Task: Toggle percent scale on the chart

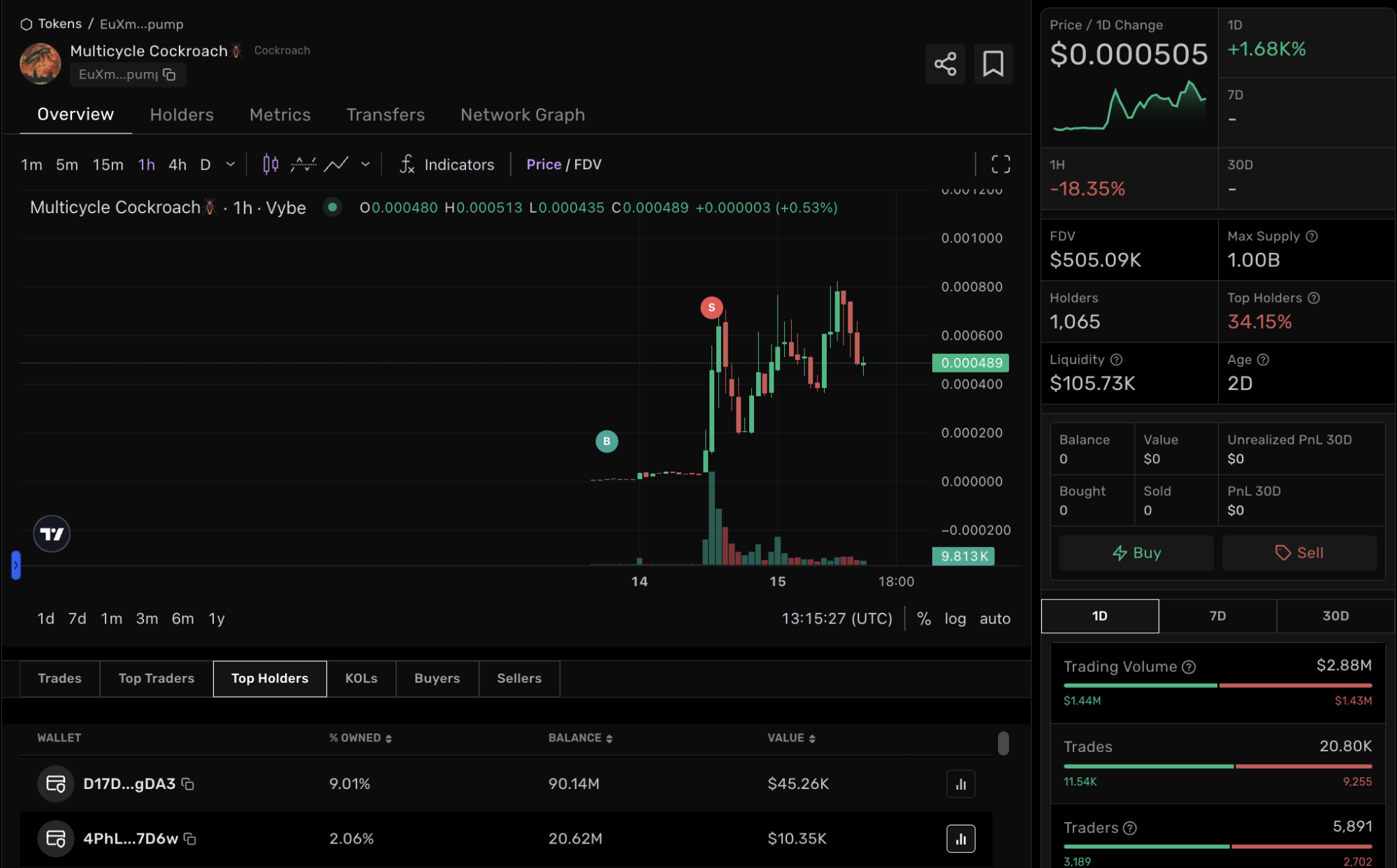Action: click(924, 619)
